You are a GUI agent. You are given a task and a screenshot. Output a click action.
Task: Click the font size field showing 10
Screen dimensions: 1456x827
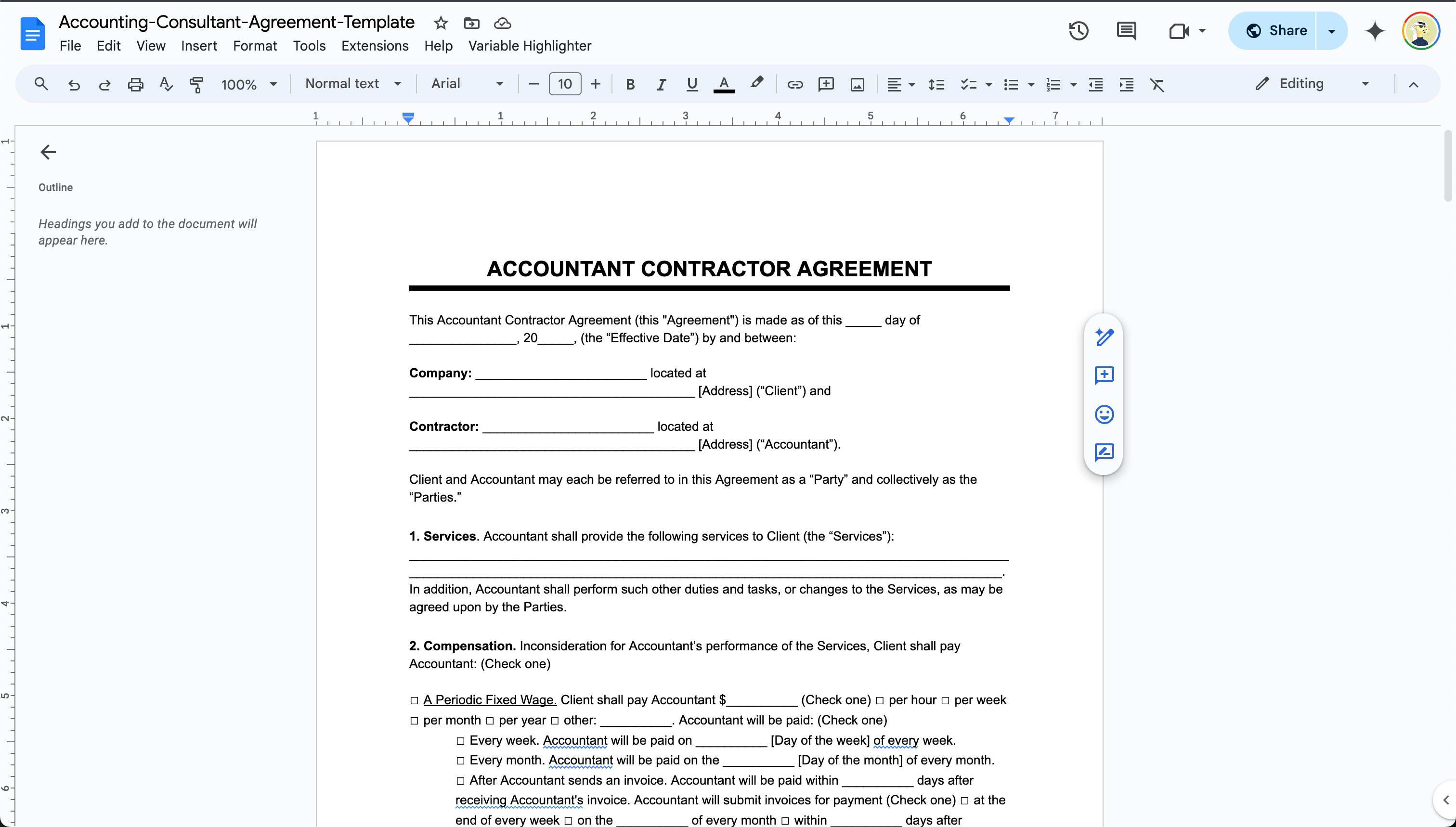pyautogui.click(x=565, y=84)
